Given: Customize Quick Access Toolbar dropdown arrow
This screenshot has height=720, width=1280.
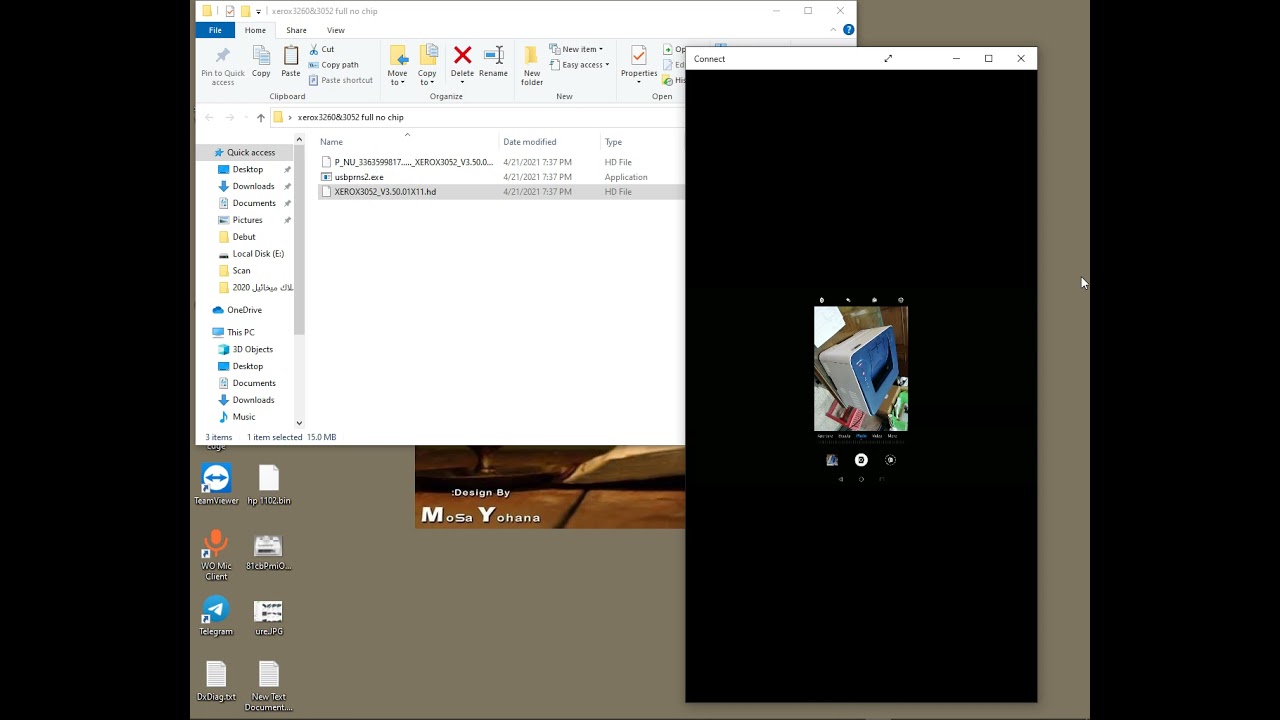Looking at the screenshot, I should point(258,11).
